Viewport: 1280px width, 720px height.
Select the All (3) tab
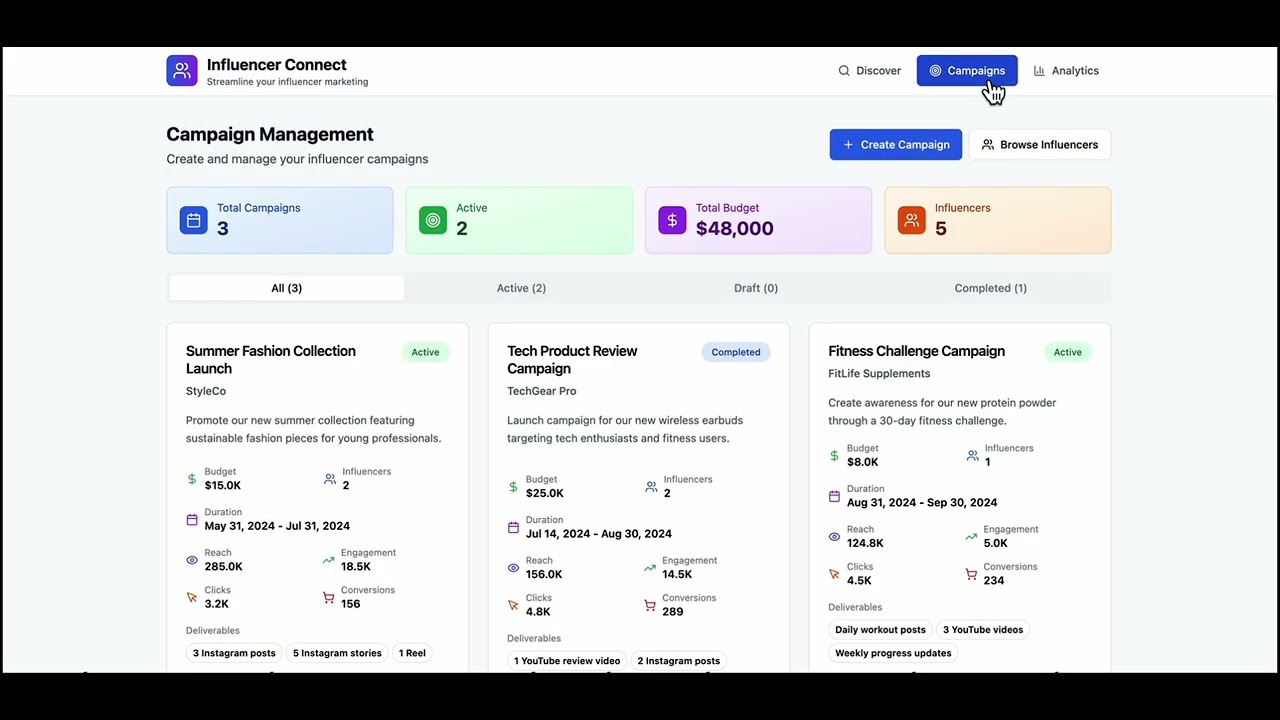tap(287, 288)
